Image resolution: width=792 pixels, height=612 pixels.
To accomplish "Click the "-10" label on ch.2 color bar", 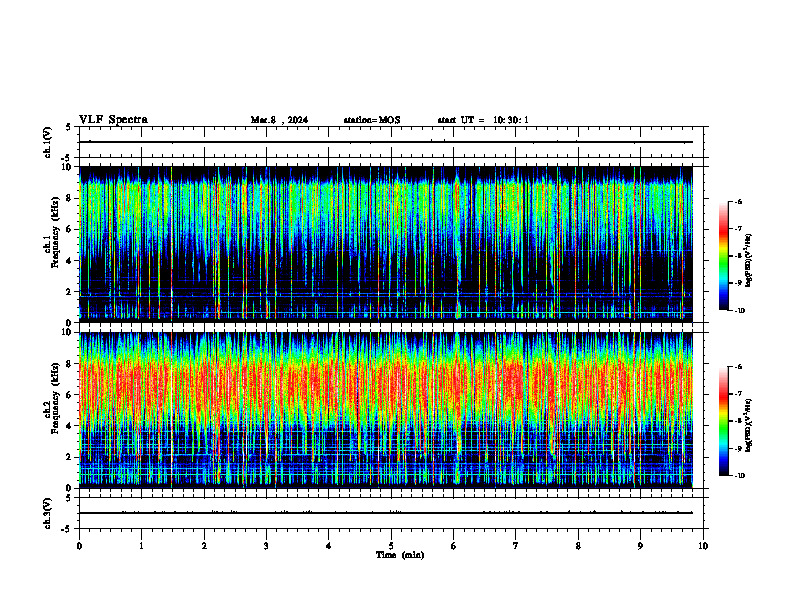I will [739, 476].
